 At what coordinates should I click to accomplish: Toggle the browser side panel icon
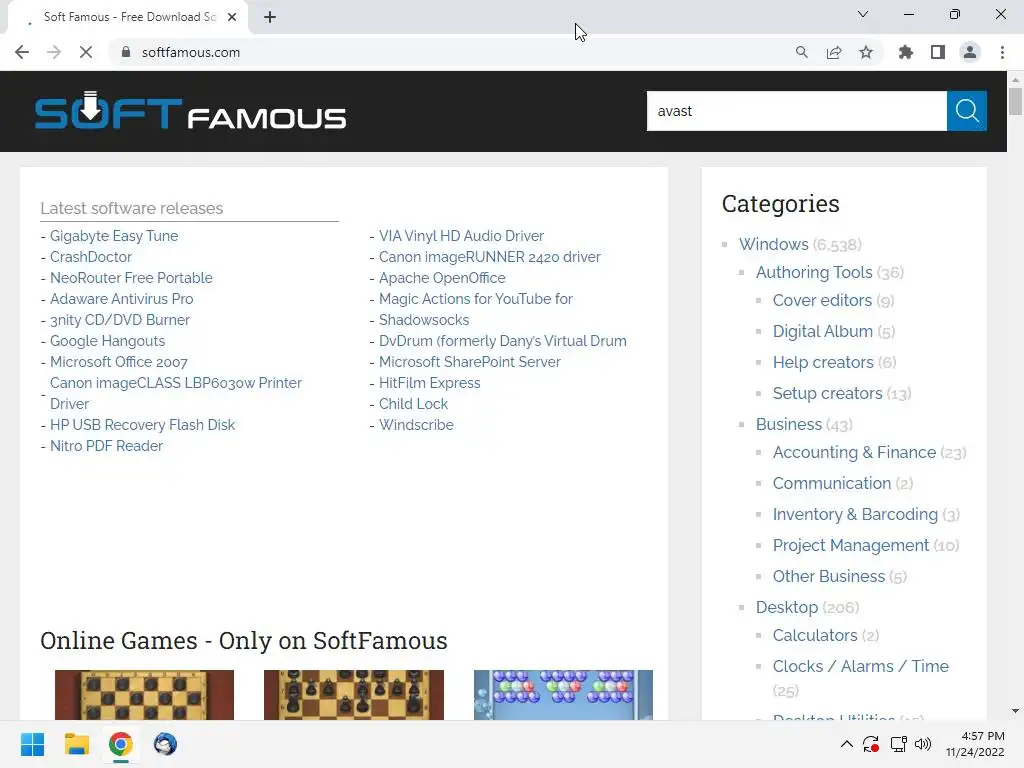pos(938,52)
